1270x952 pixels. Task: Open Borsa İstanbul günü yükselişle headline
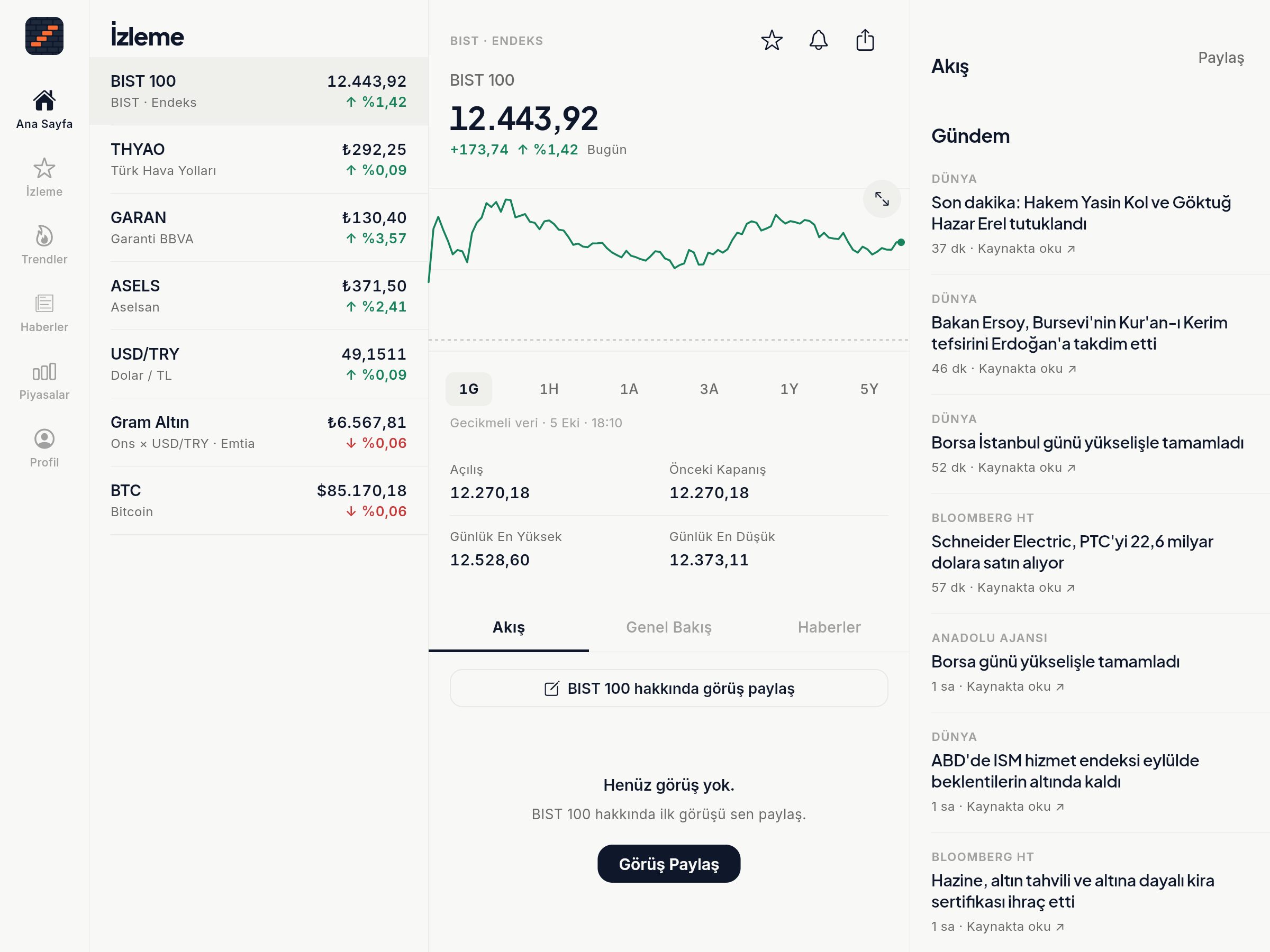coord(1087,443)
